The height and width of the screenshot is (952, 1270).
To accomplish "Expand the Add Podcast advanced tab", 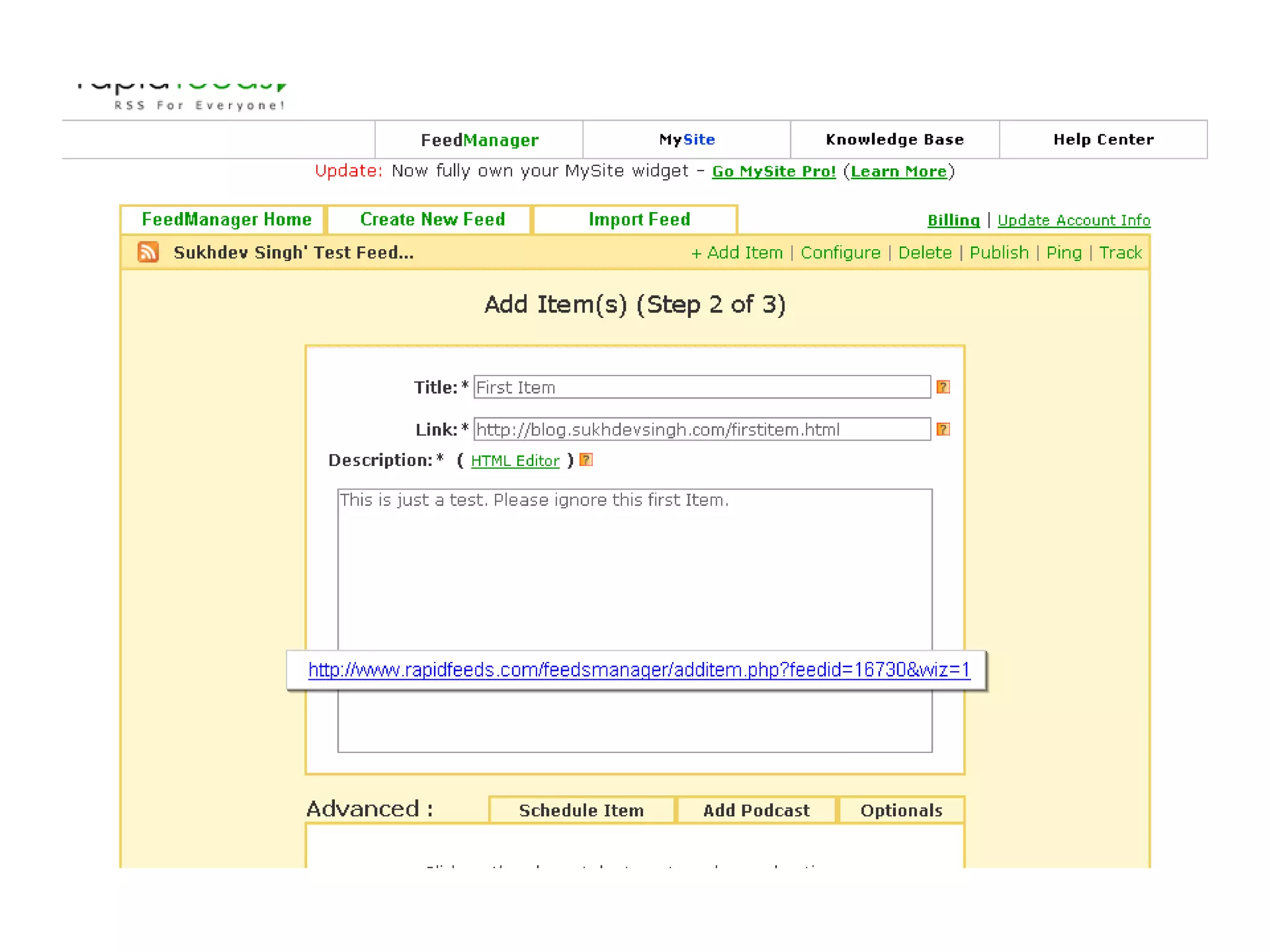I will 756,811.
